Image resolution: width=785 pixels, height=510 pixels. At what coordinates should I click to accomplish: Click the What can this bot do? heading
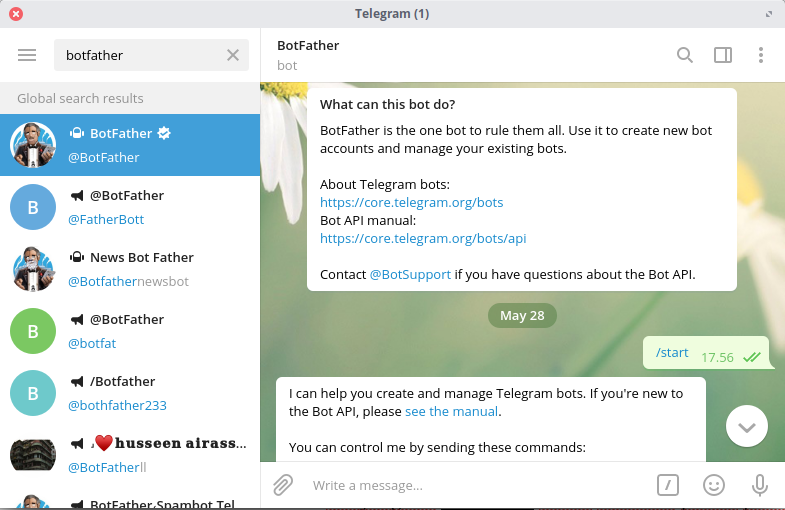(387, 105)
